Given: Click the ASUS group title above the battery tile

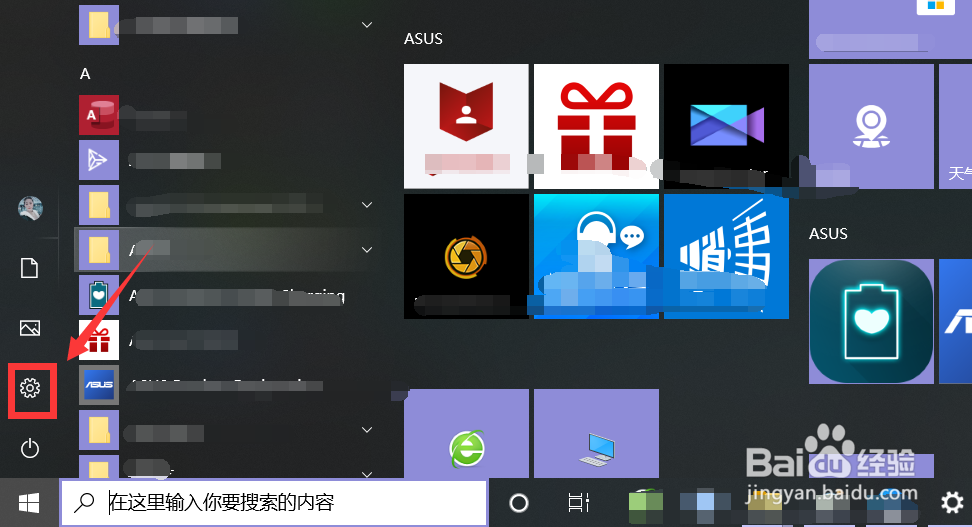Looking at the screenshot, I should (x=828, y=234).
